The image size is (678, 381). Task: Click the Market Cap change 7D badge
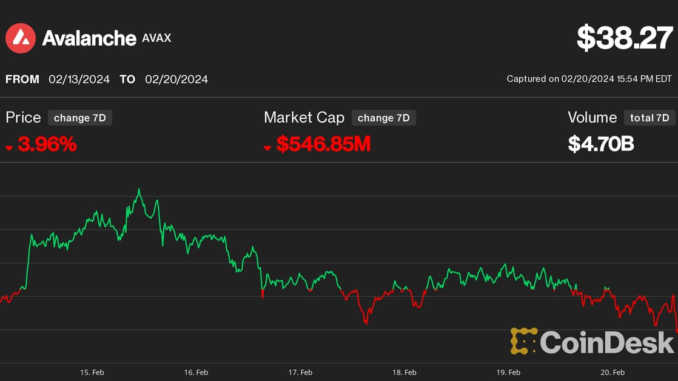(384, 118)
